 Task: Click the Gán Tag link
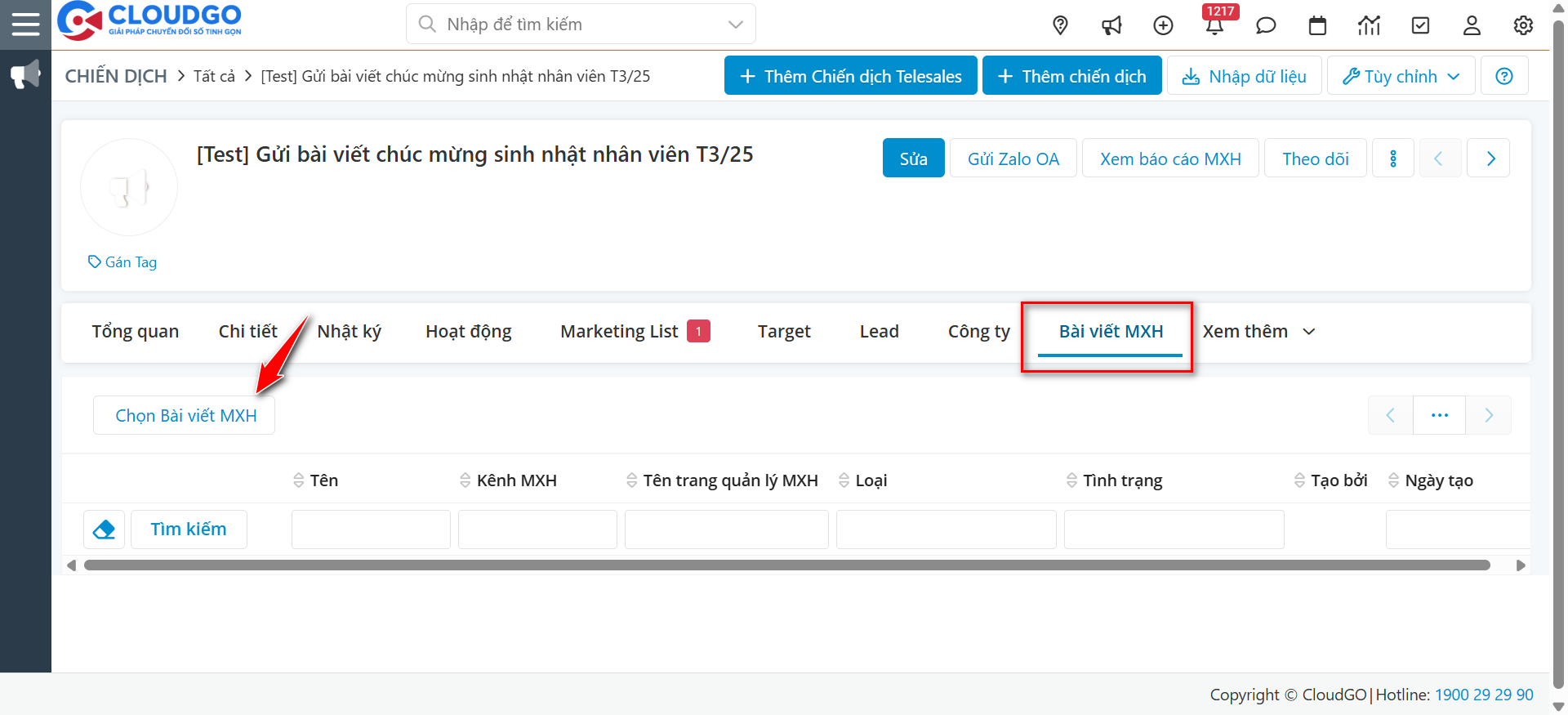123,262
